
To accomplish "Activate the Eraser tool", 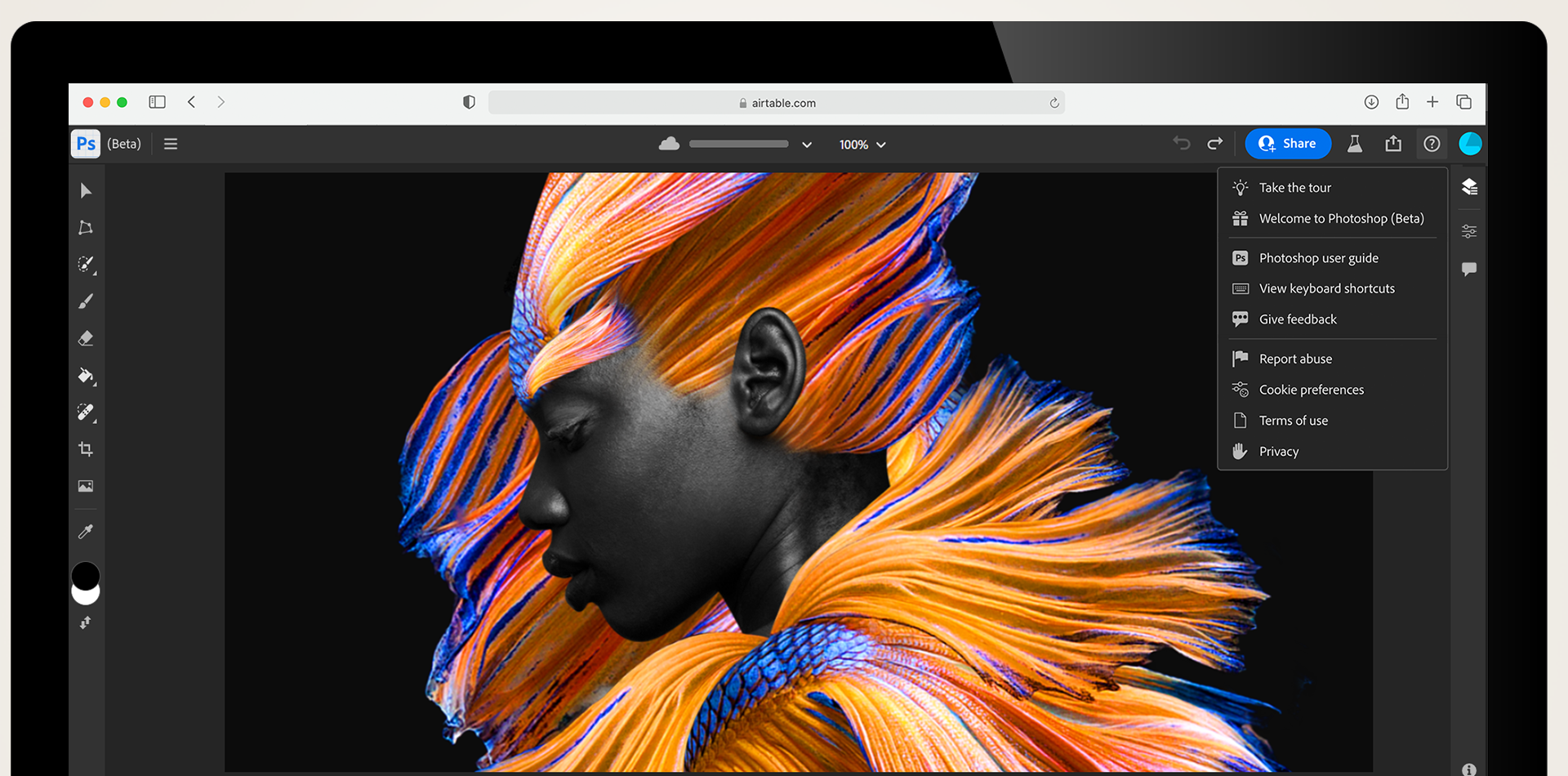I will click(85, 337).
